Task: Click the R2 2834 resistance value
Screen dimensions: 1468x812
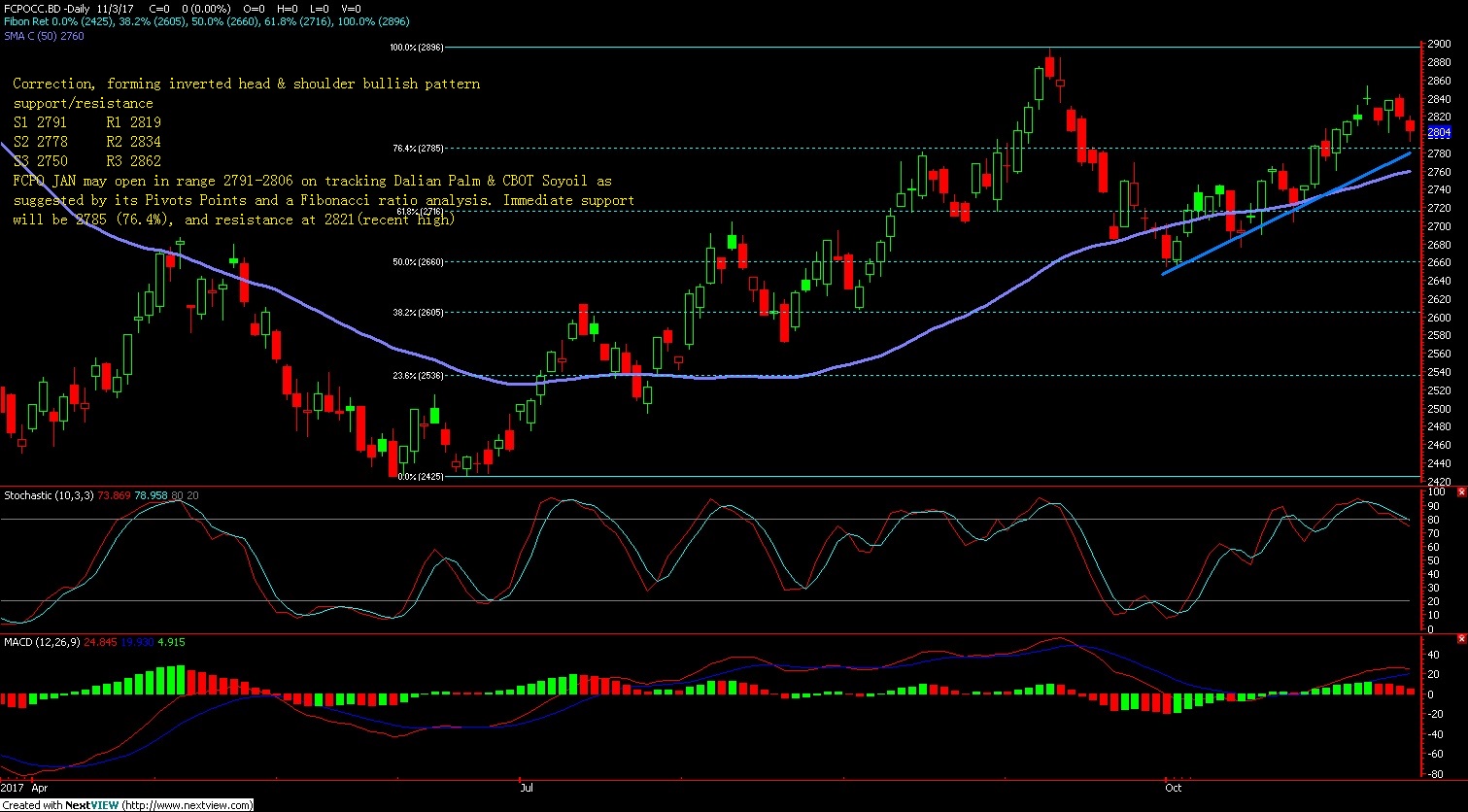Action: (x=133, y=142)
